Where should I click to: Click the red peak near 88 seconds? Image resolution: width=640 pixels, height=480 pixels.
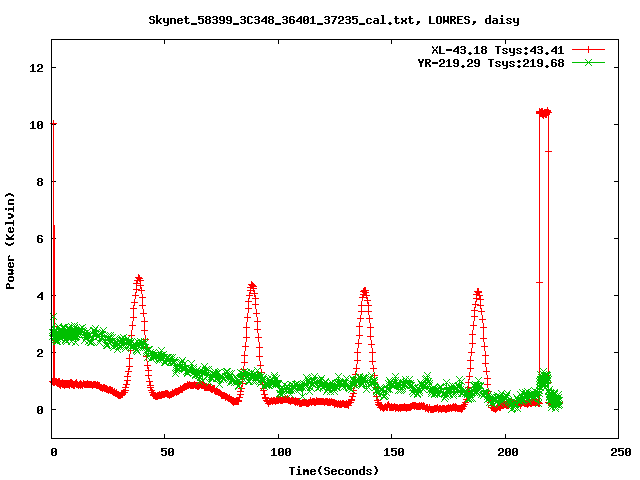(x=252, y=285)
